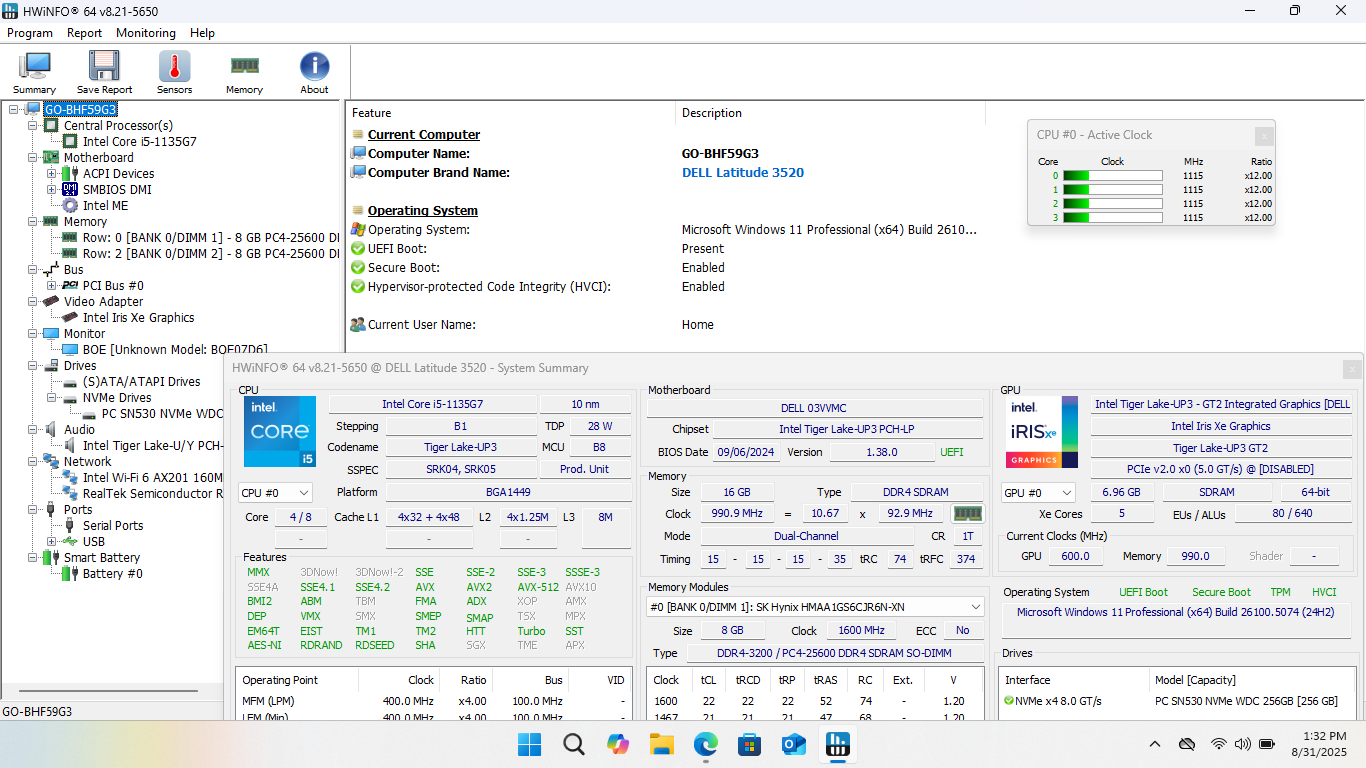Open the Summary toolbar icon
1366x768 pixels.
coord(34,72)
